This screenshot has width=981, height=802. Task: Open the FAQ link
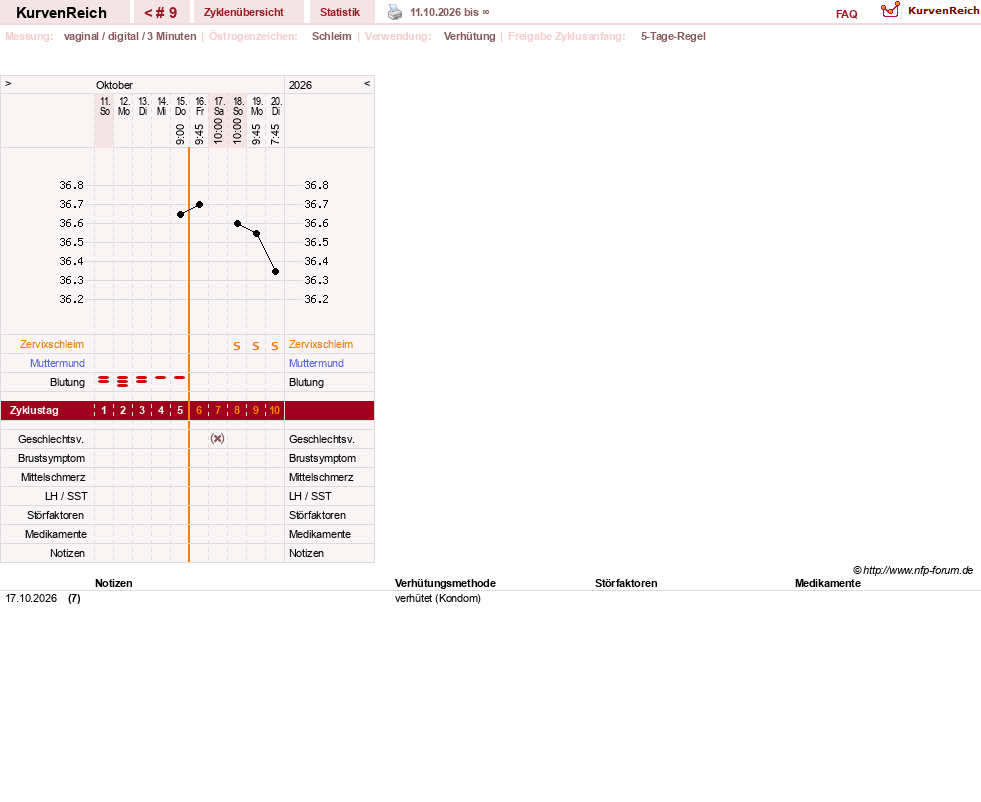[x=846, y=14]
